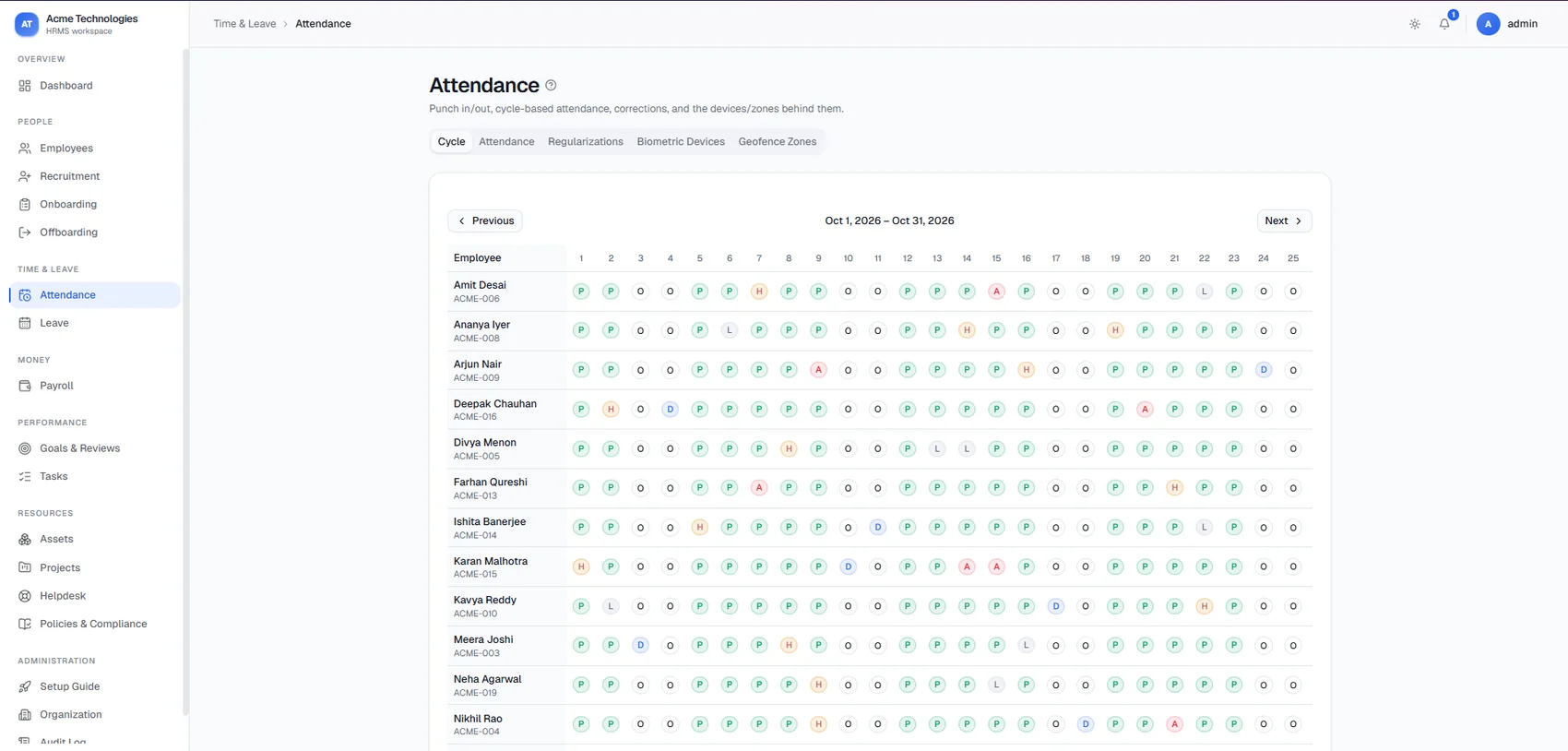Open the Biometric Devices tab
The width and height of the screenshot is (1568, 751).
click(x=681, y=141)
